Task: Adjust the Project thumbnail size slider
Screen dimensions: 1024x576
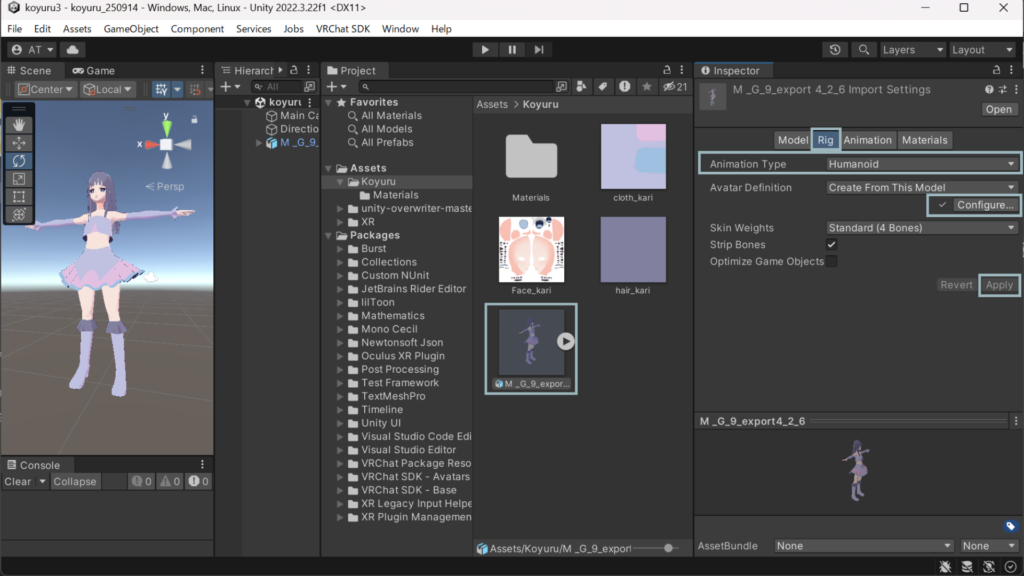Action: coord(667,548)
